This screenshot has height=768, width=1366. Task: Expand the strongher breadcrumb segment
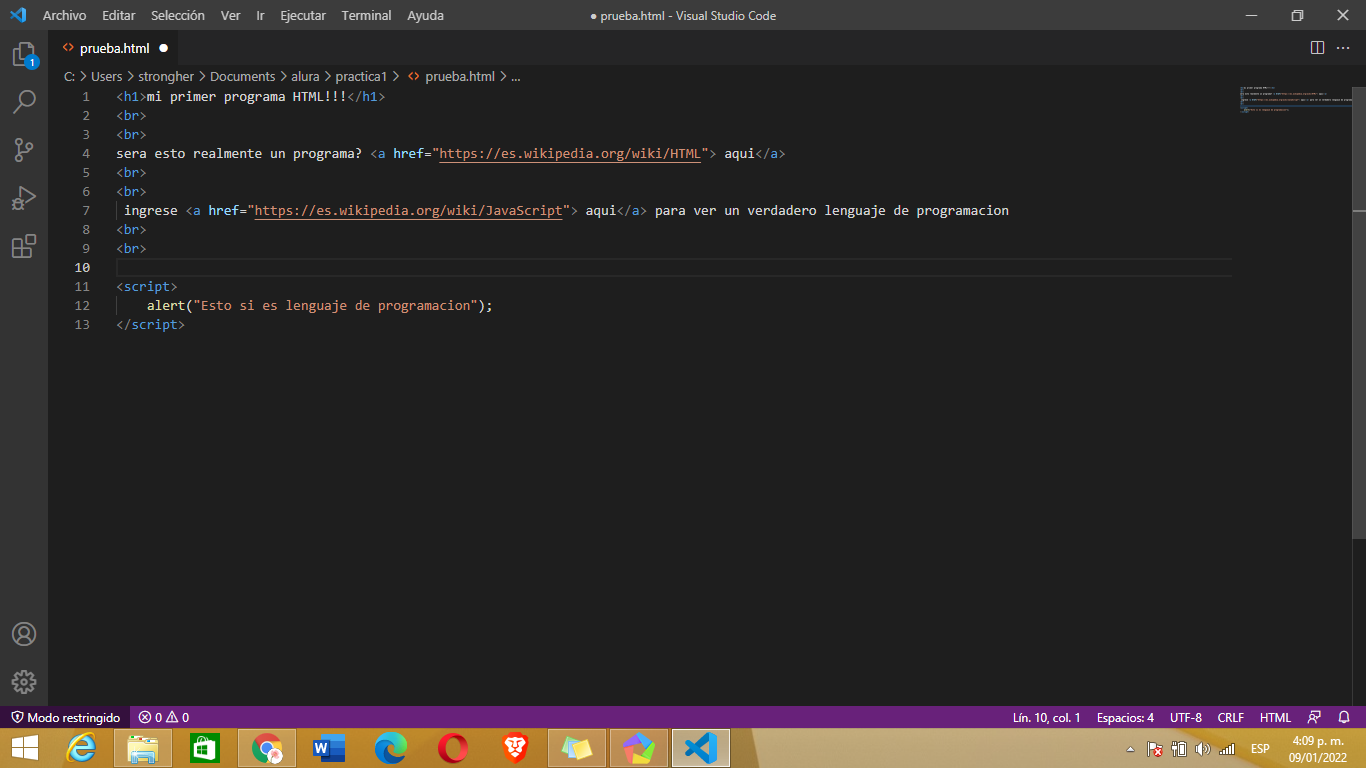(x=166, y=76)
